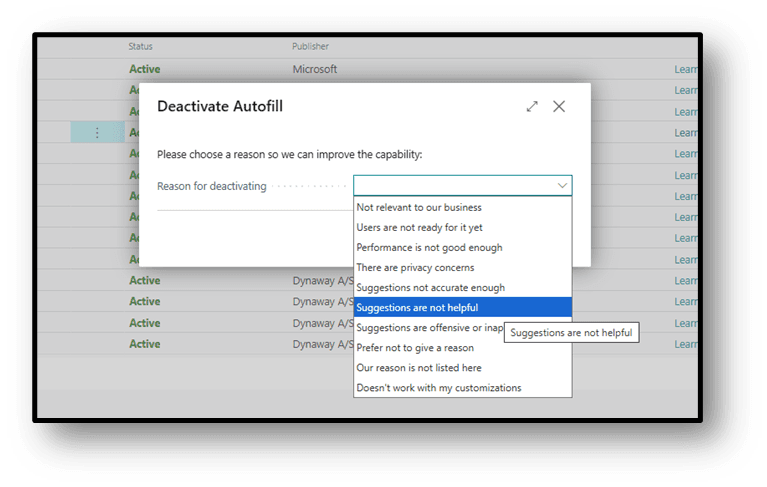Collapse the Reason for deactivating dropdown arrow
The image size is (767, 487).
(562, 186)
